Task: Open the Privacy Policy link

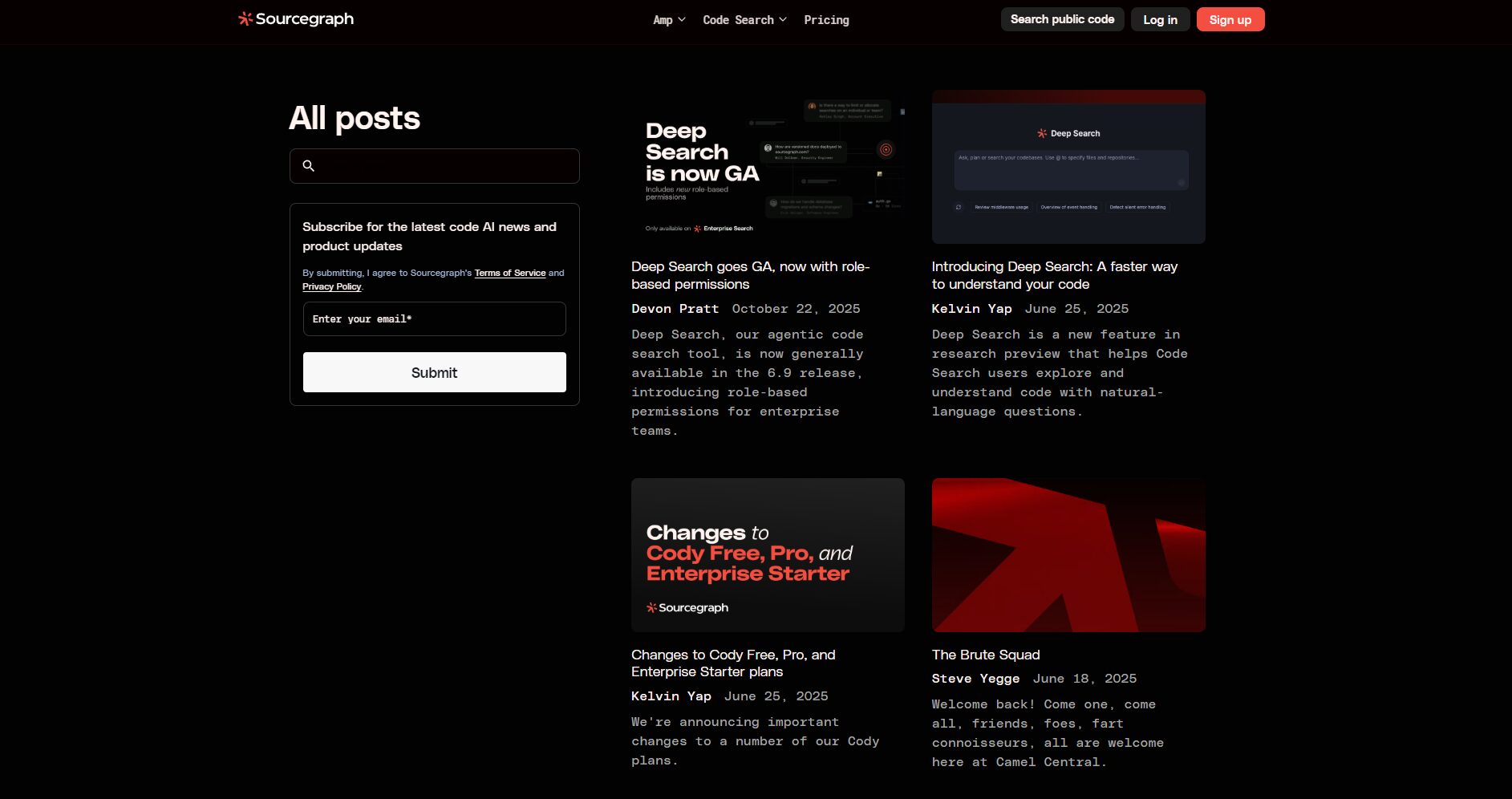Action: [x=331, y=286]
